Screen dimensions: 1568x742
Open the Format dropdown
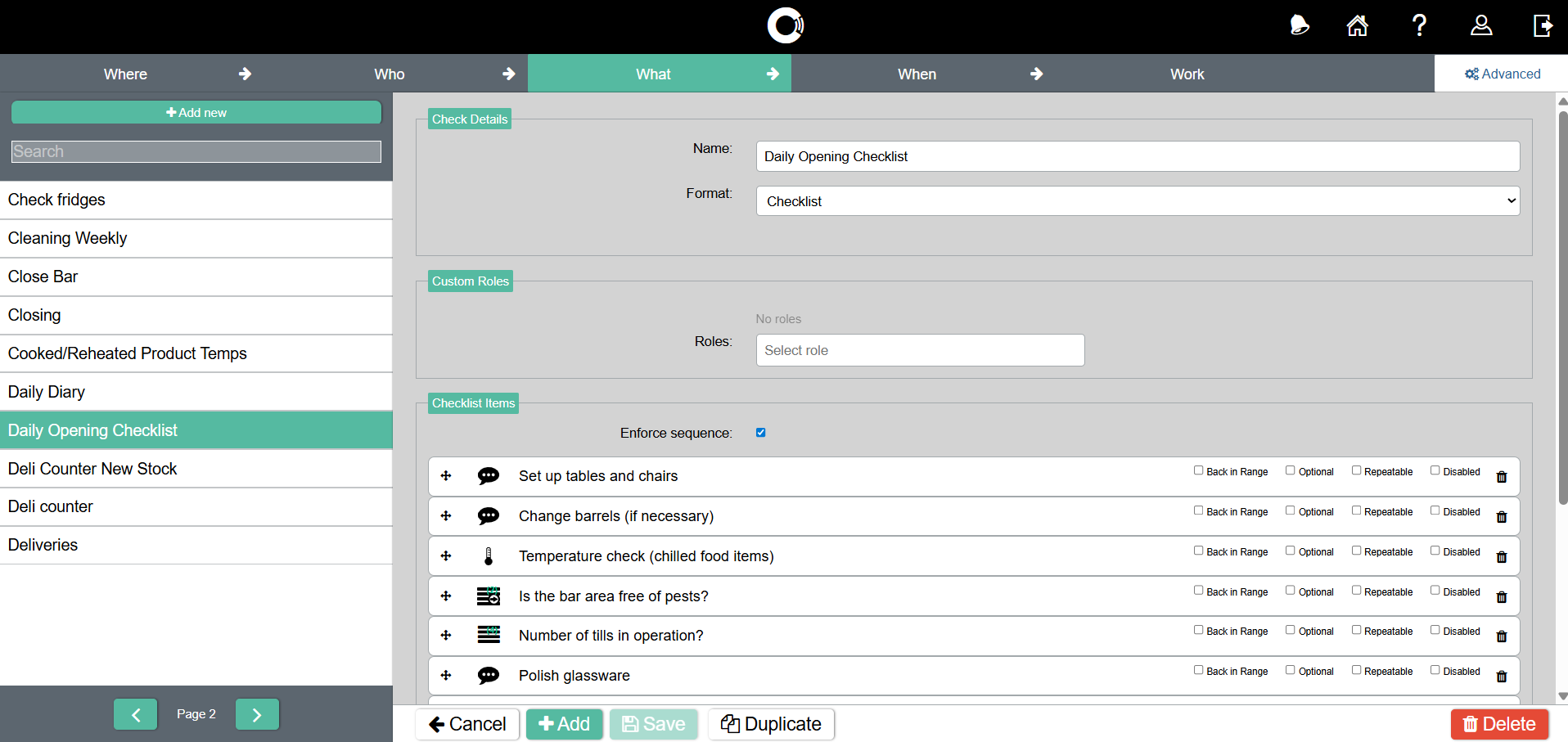(x=1137, y=201)
